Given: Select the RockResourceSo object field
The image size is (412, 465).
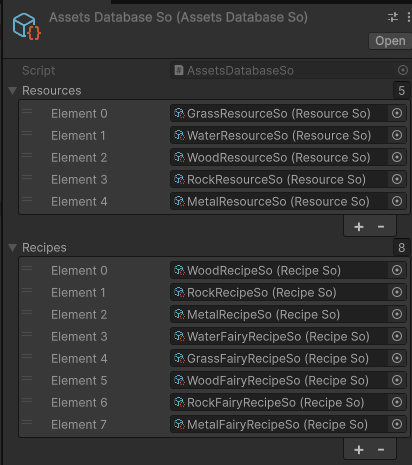Looking at the screenshot, I should pyautogui.click(x=279, y=179).
